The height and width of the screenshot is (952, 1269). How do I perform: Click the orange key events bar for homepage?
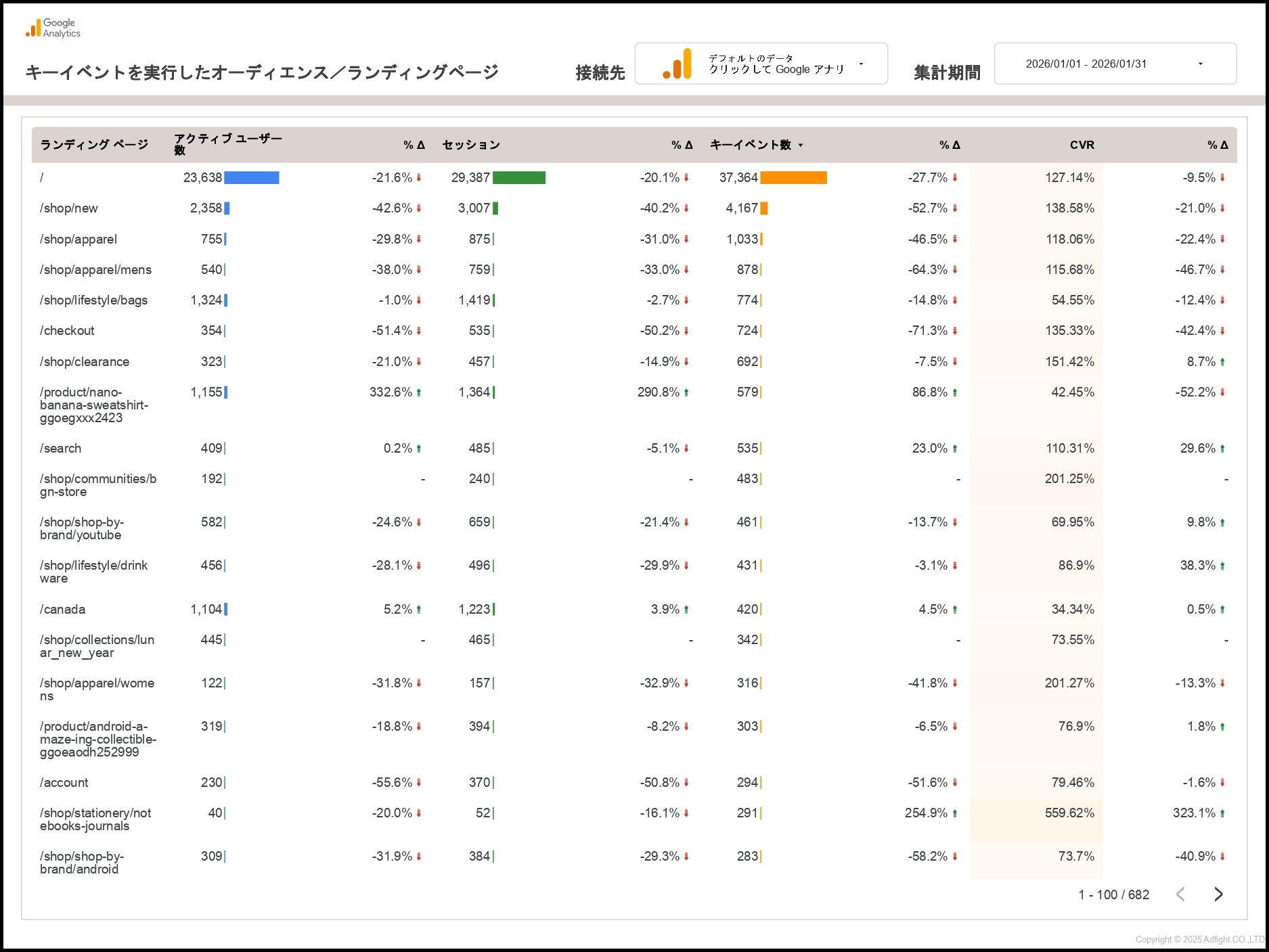(793, 178)
